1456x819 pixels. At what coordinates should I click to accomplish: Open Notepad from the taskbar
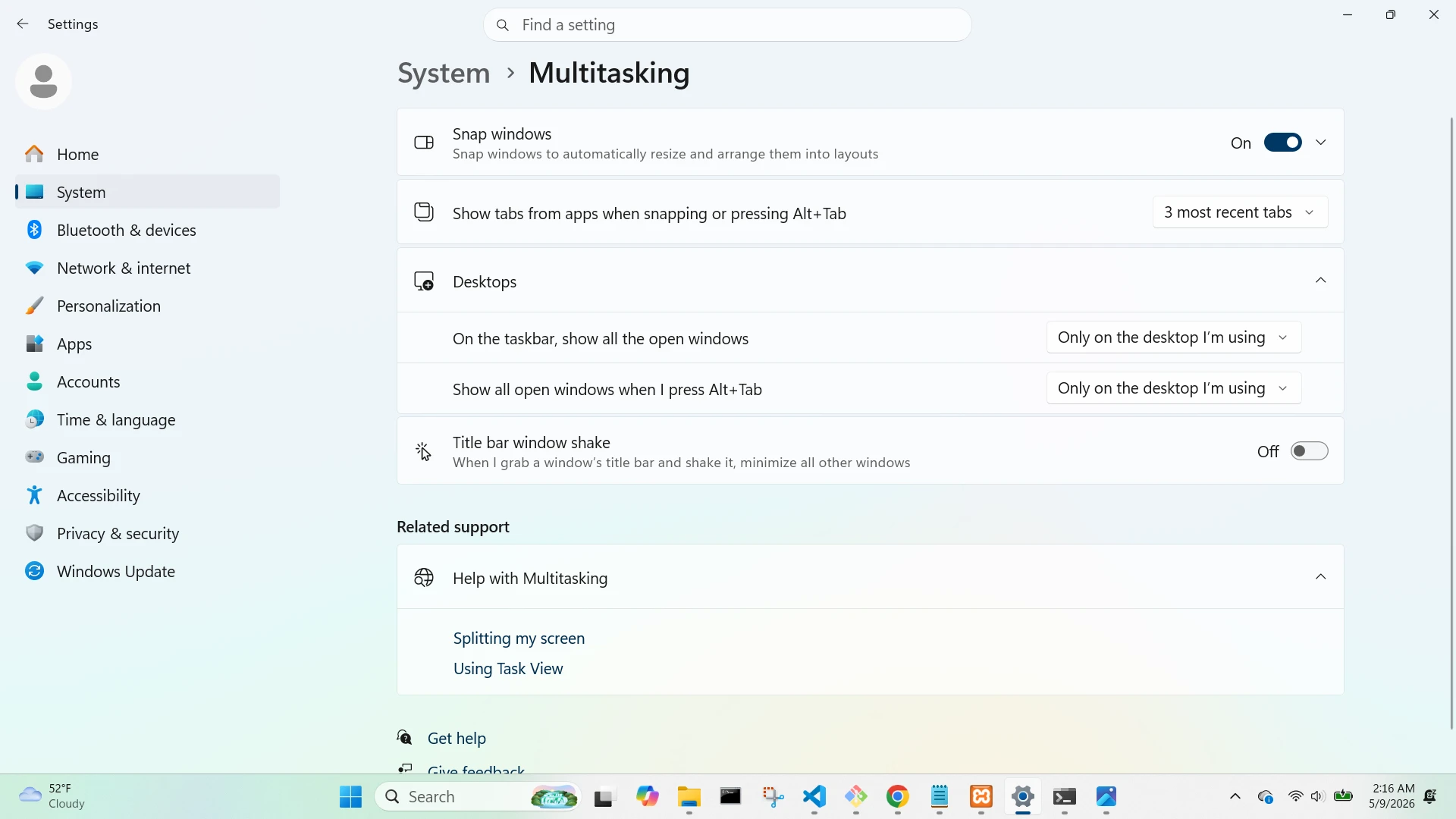[x=940, y=797]
